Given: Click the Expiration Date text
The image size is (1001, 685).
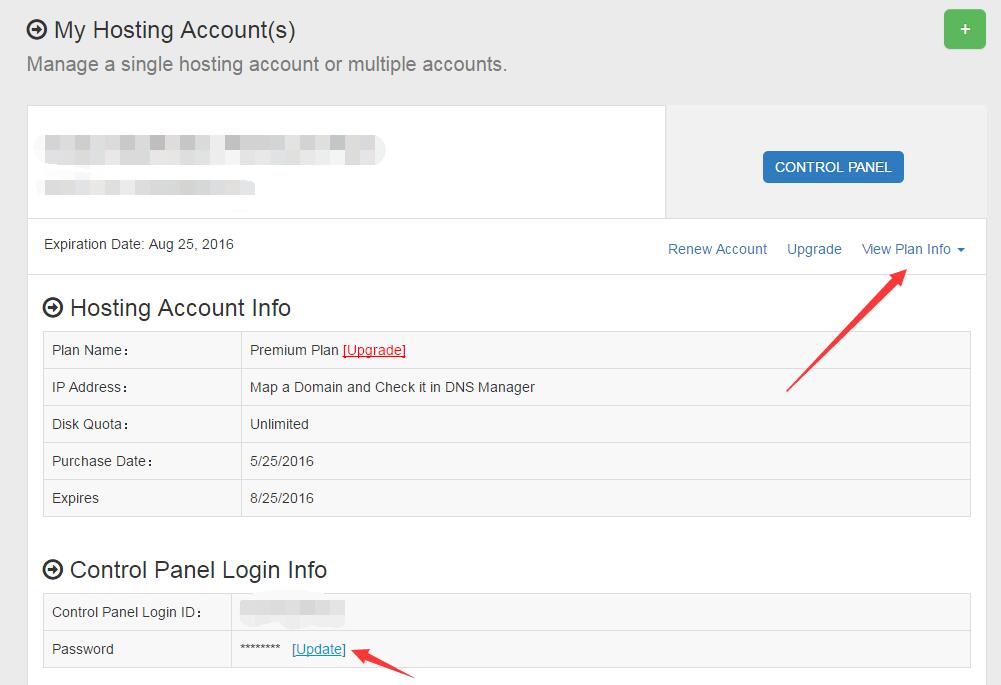Looking at the screenshot, I should [x=137, y=244].
